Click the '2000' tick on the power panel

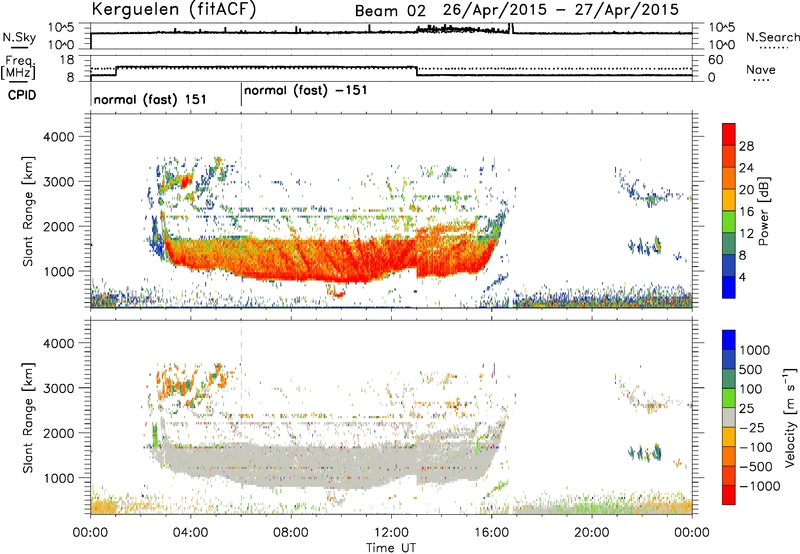59,226
